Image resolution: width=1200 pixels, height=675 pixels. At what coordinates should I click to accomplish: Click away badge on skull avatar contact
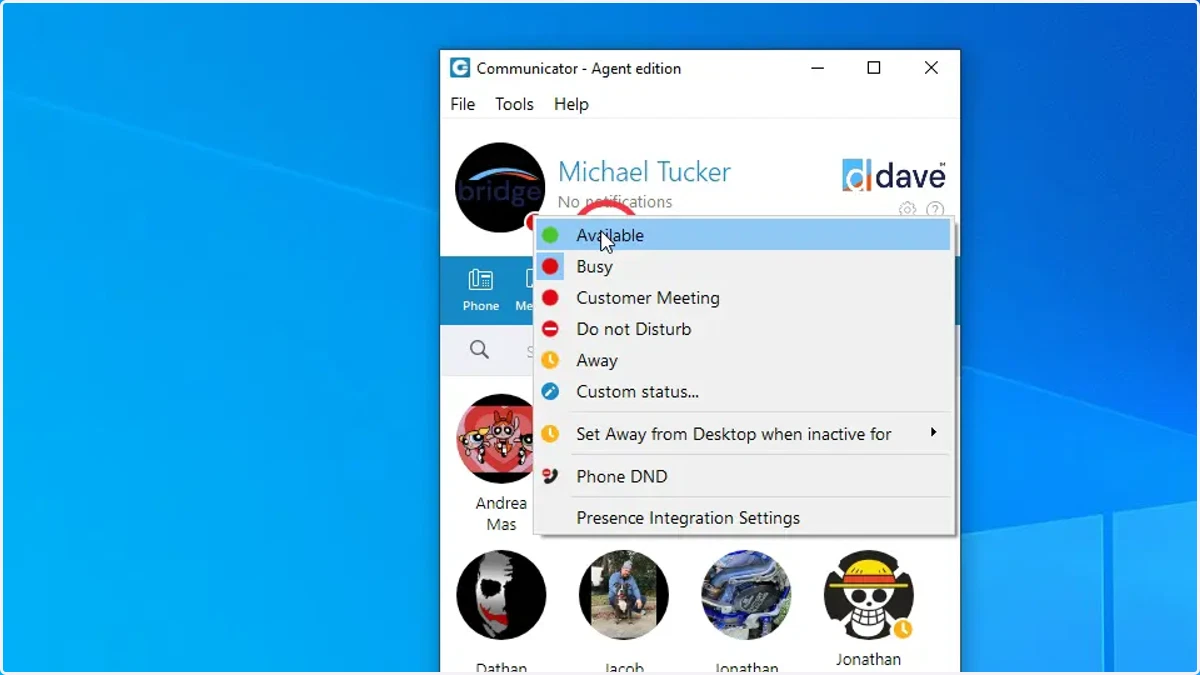pyautogui.click(x=903, y=629)
